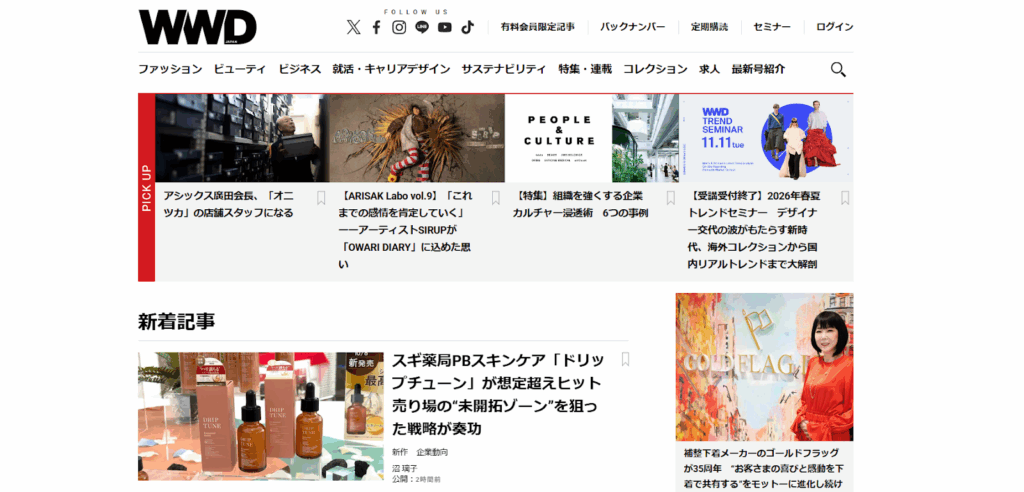Open search with the magnifying glass icon
Image resolution: width=1024 pixels, height=492 pixels.
click(838, 69)
